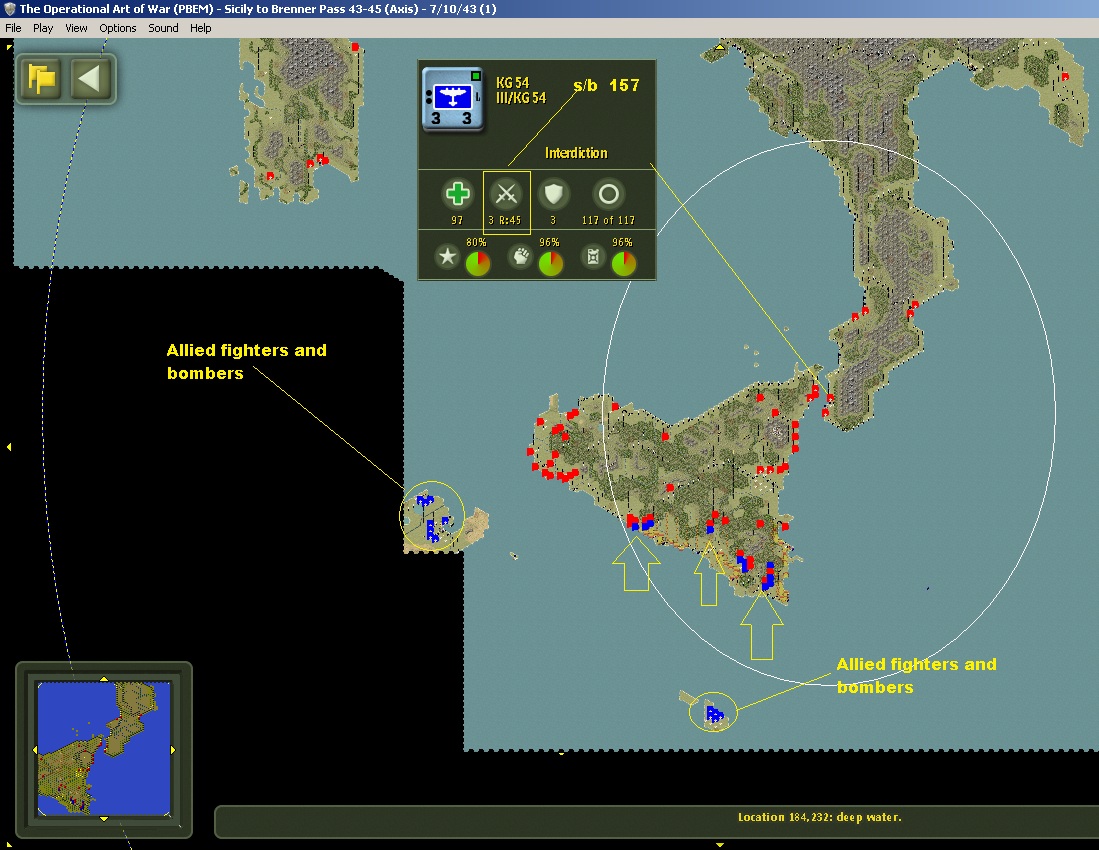
Task: Click the star proficiency icon
Action: click(447, 256)
